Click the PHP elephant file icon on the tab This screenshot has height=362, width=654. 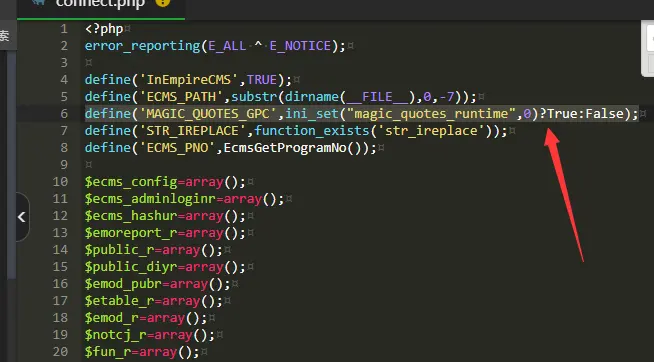[x=39, y=2]
